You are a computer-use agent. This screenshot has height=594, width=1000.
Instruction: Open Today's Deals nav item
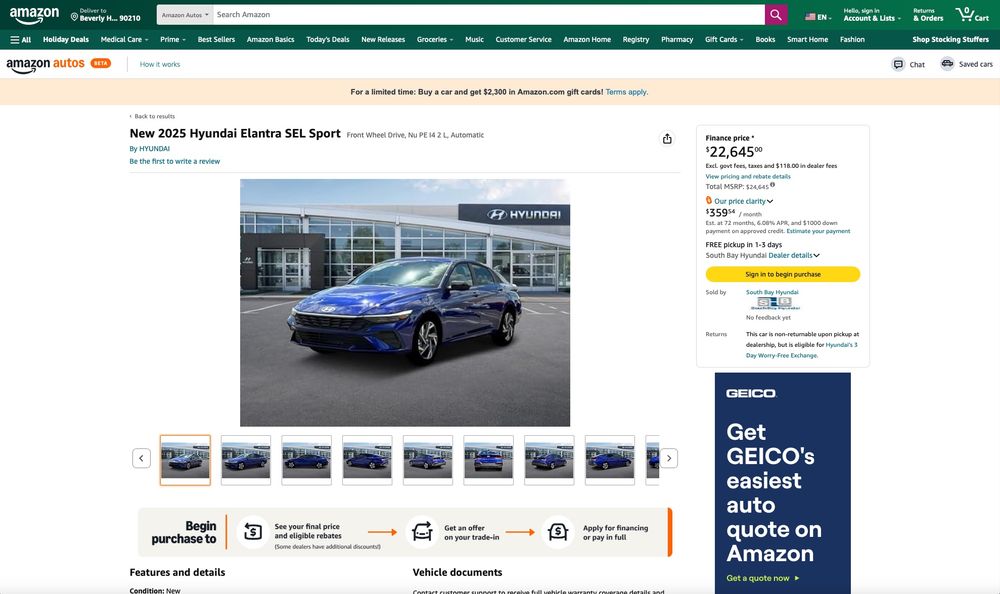[328, 40]
